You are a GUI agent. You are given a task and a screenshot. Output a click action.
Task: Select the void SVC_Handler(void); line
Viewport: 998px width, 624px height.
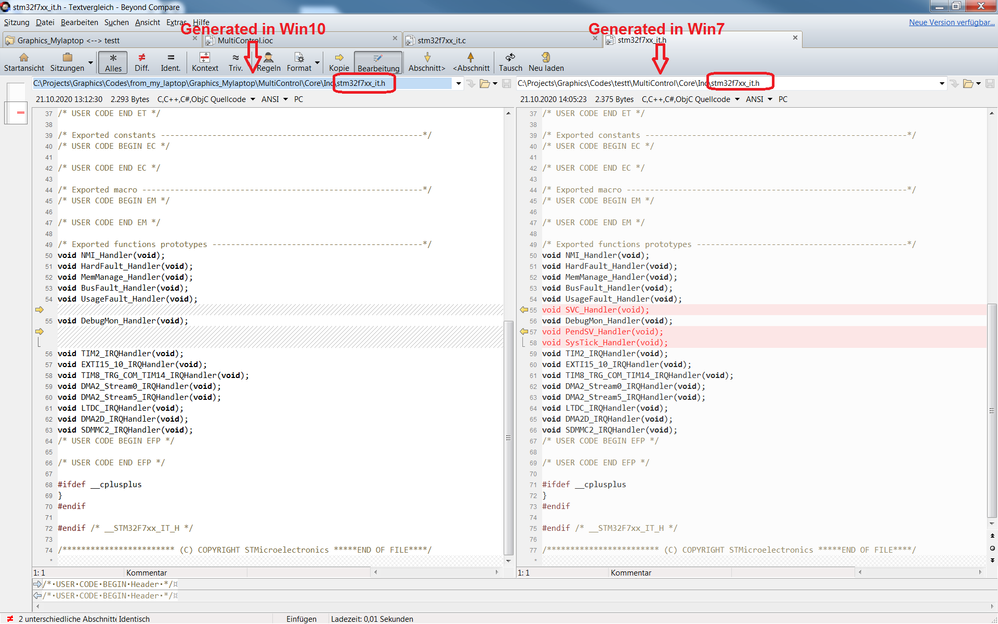tap(596, 310)
